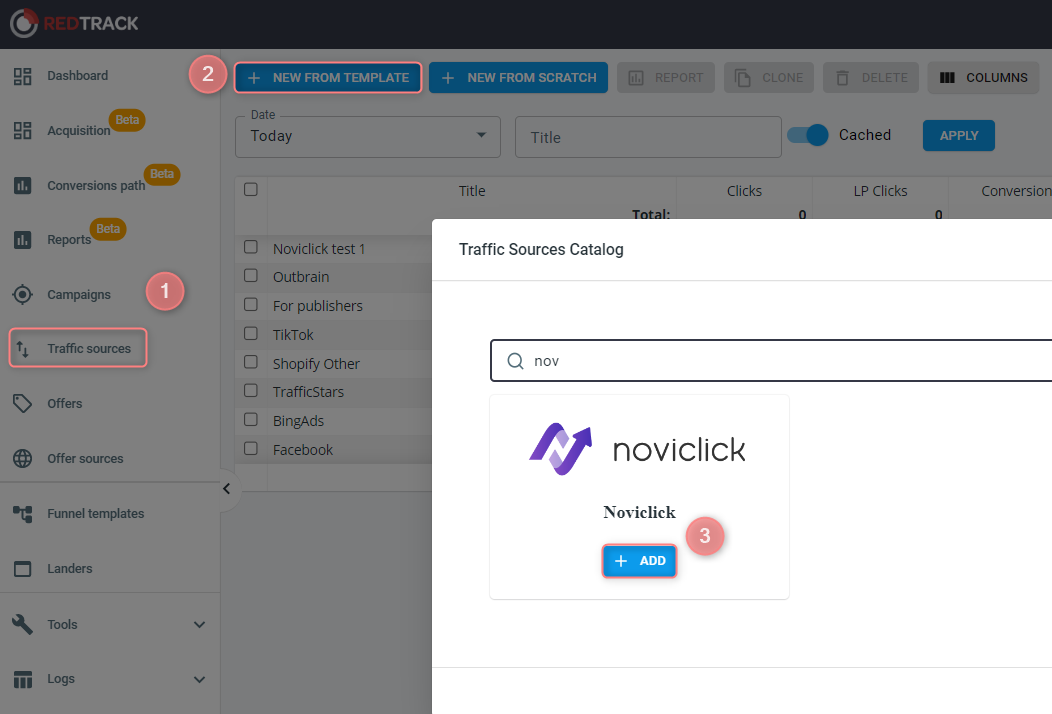Open Landers in the sidebar
Viewport: 1052px width, 714px height.
(x=70, y=568)
